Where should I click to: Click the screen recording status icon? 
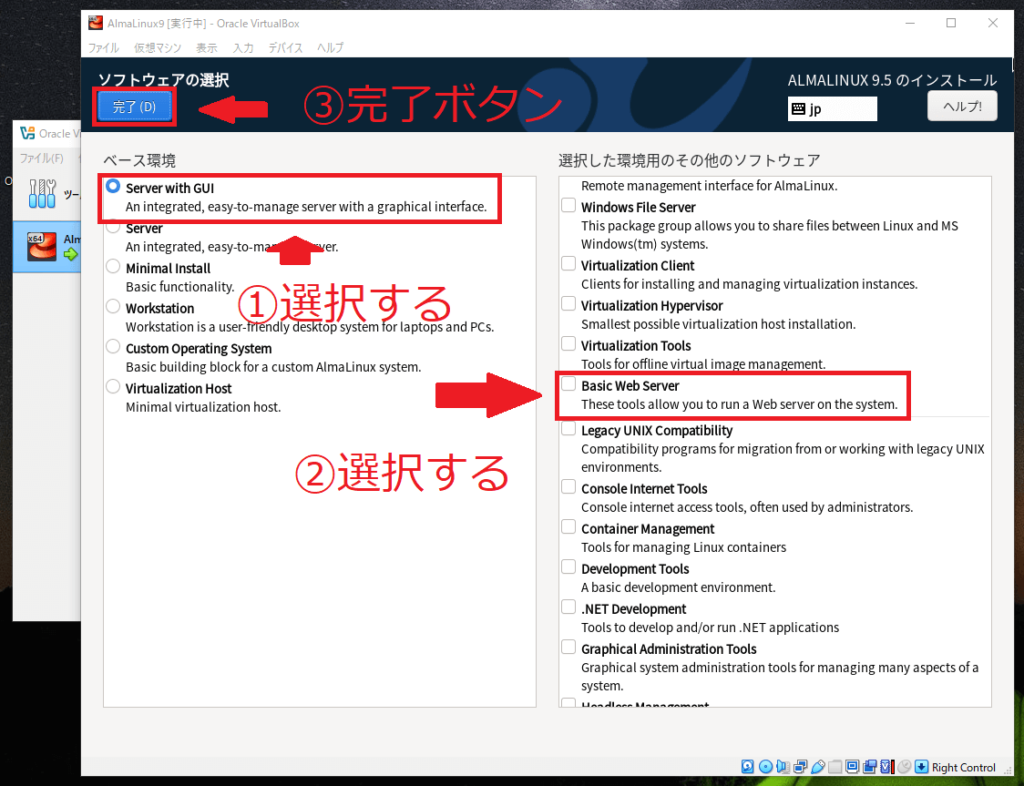coord(869,766)
